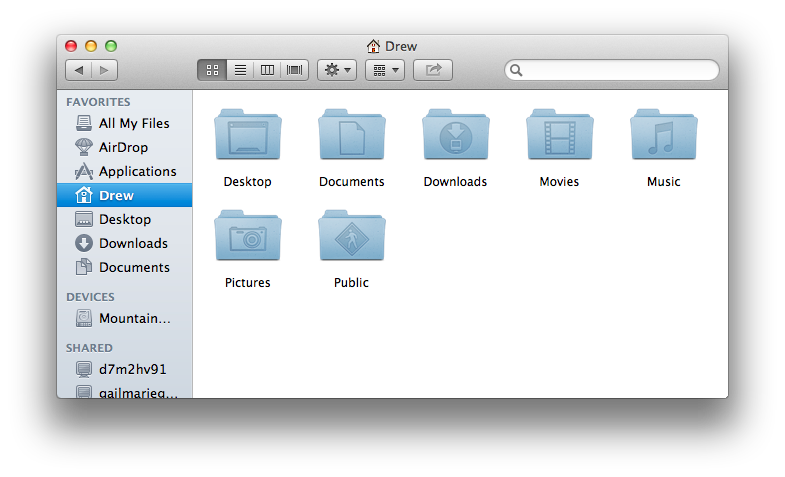Click inside the search field
Image resolution: width=785 pixels, height=477 pixels.
612,70
